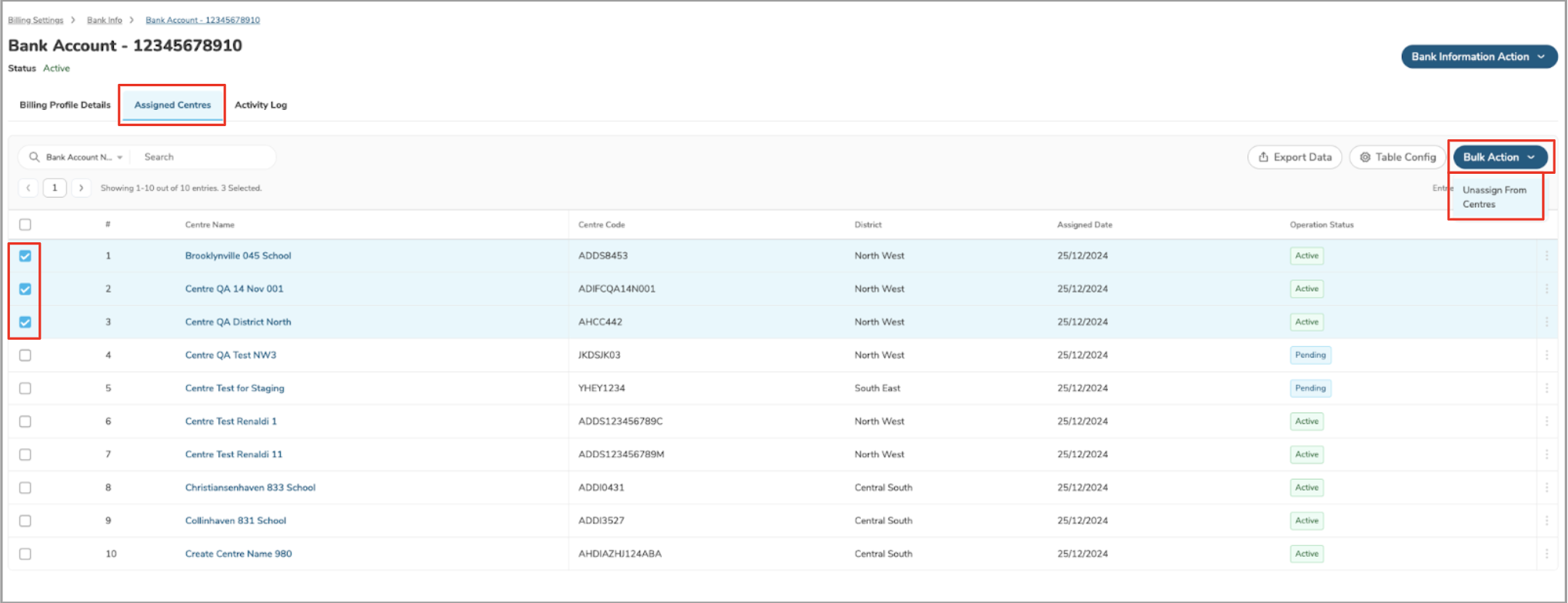Open kebab menu for Create Centre Name 980
This screenshot has height=603, width=1568.
tap(1546, 554)
